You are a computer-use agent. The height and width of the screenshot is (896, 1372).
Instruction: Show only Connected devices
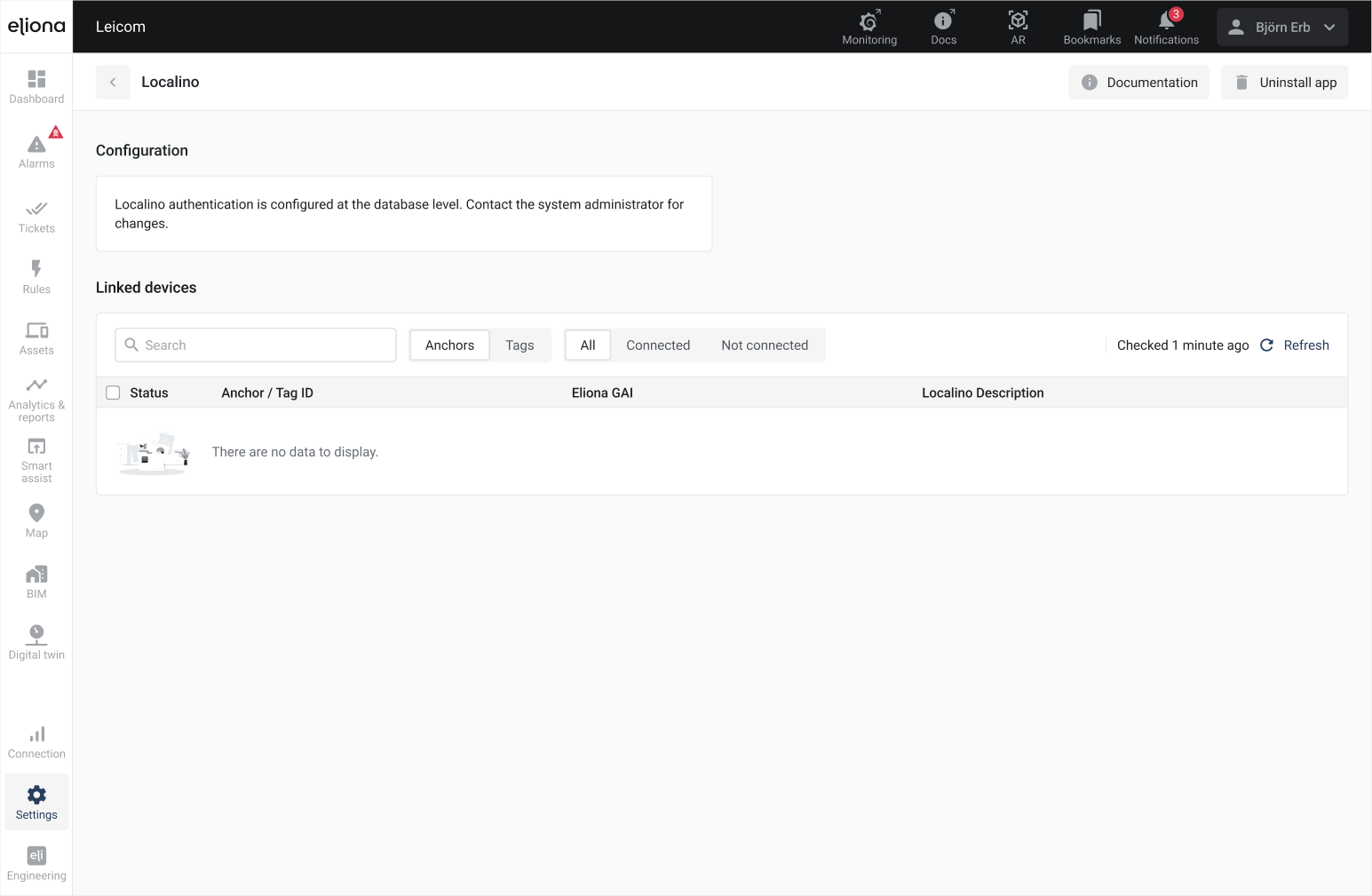(657, 345)
